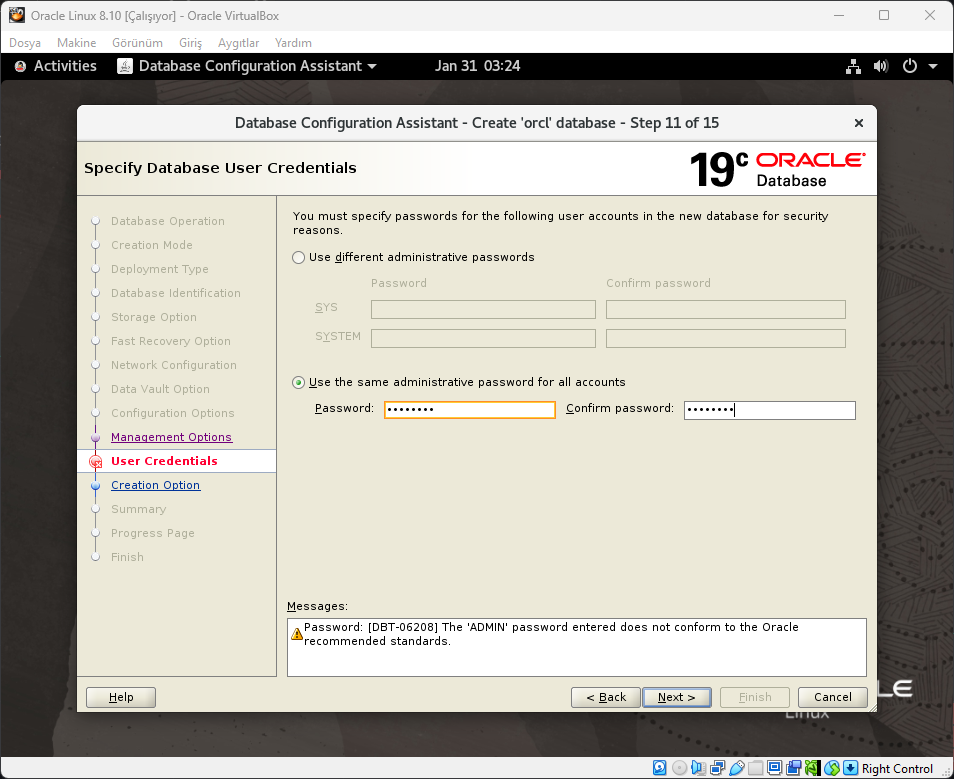954x779 pixels.
Task: Click VirtualBox mouse integration status icon
Action: pos(832,768)
